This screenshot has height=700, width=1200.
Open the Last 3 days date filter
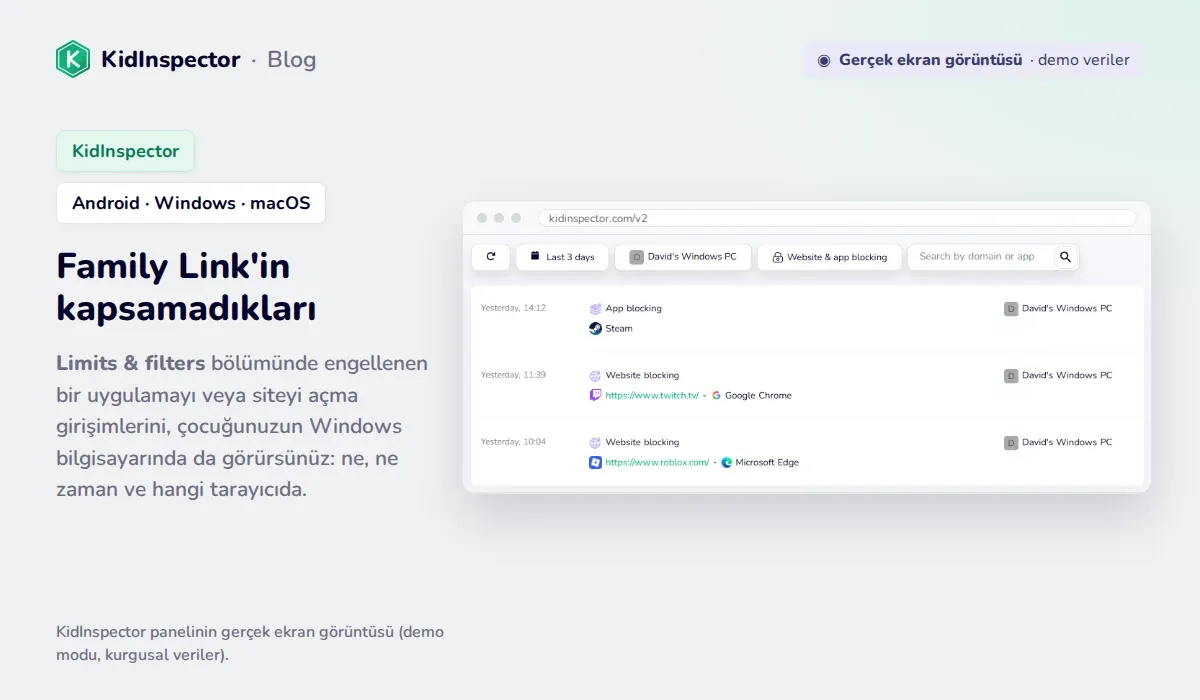tap(562, 257)
